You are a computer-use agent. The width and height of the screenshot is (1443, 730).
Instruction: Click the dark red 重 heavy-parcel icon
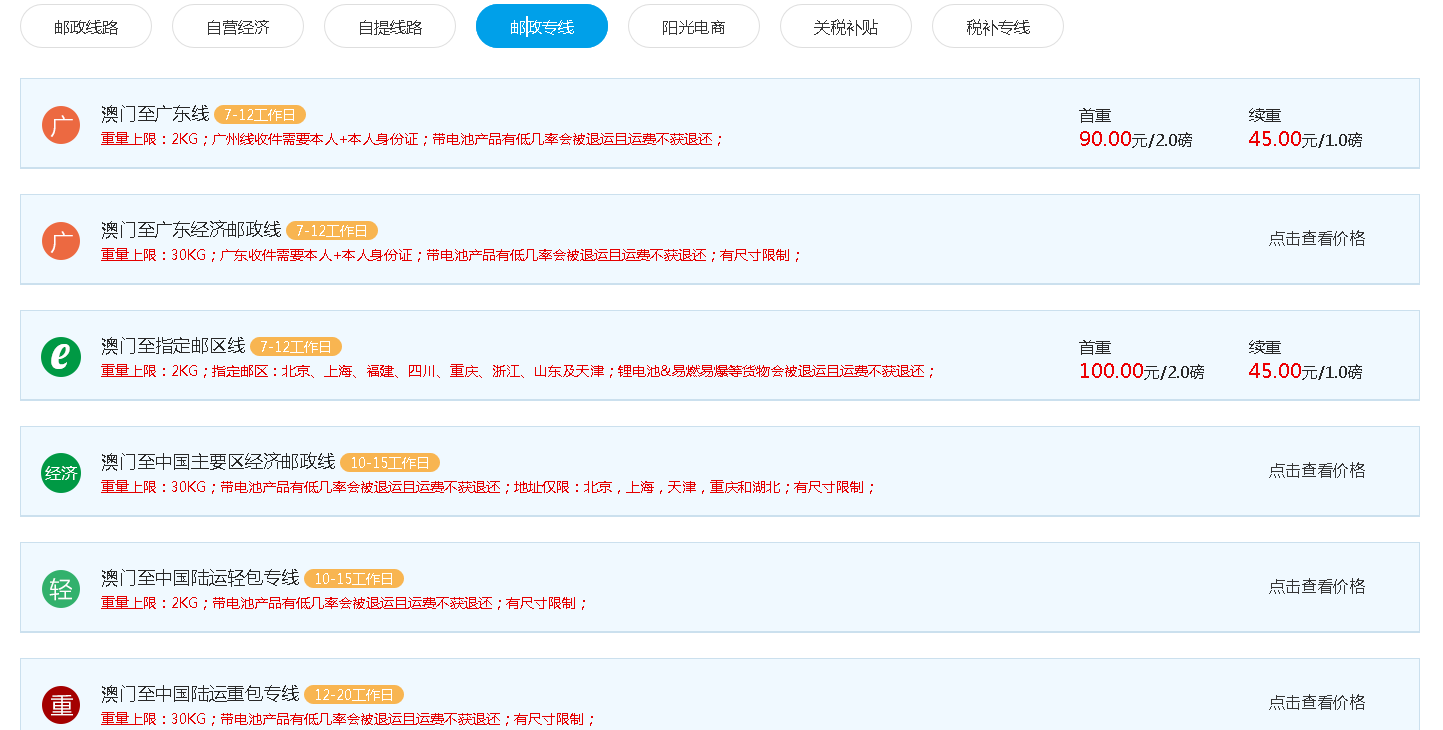click(x=61, y=705)
